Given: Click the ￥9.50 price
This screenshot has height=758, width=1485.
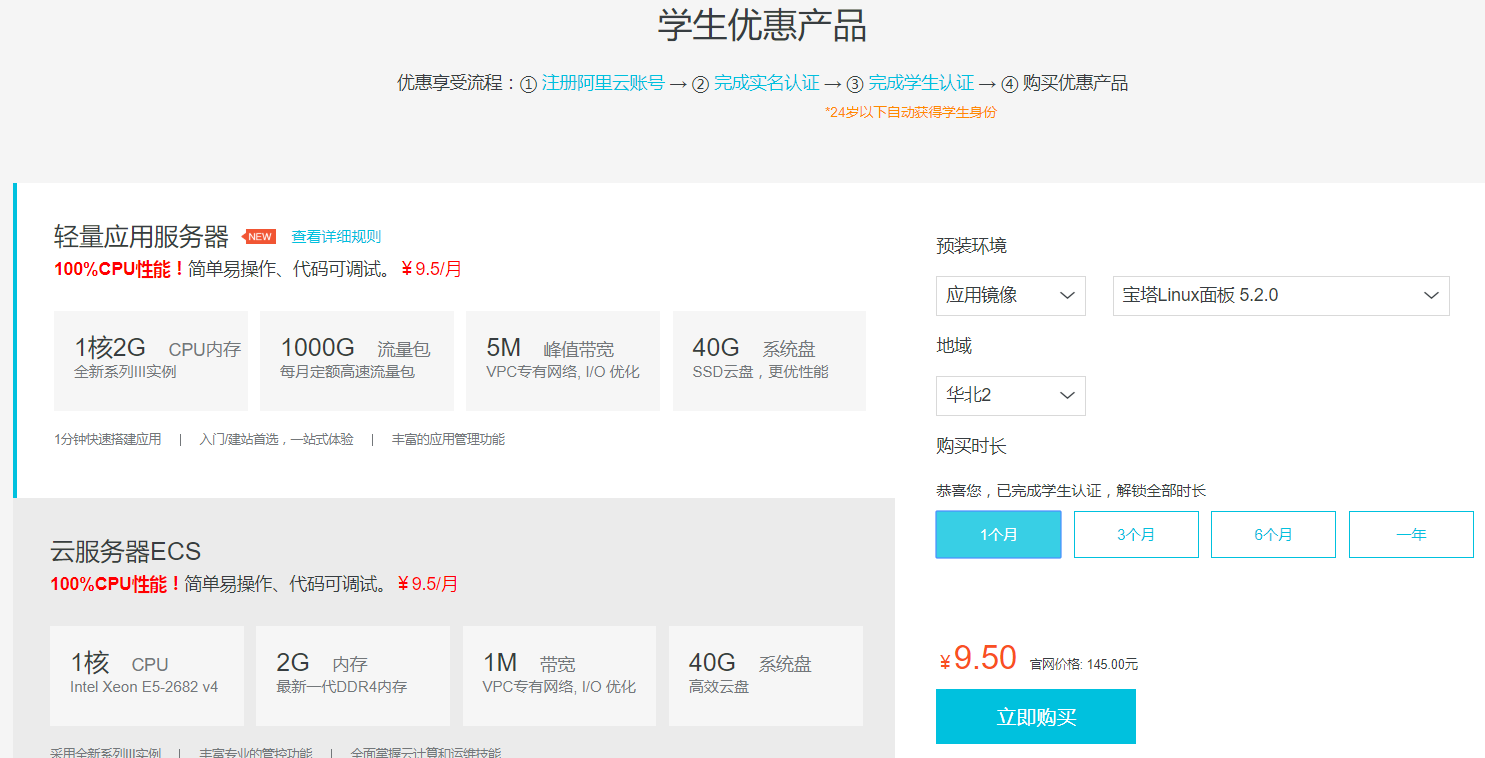Looking at the screenshot, I should click(978, 658).
